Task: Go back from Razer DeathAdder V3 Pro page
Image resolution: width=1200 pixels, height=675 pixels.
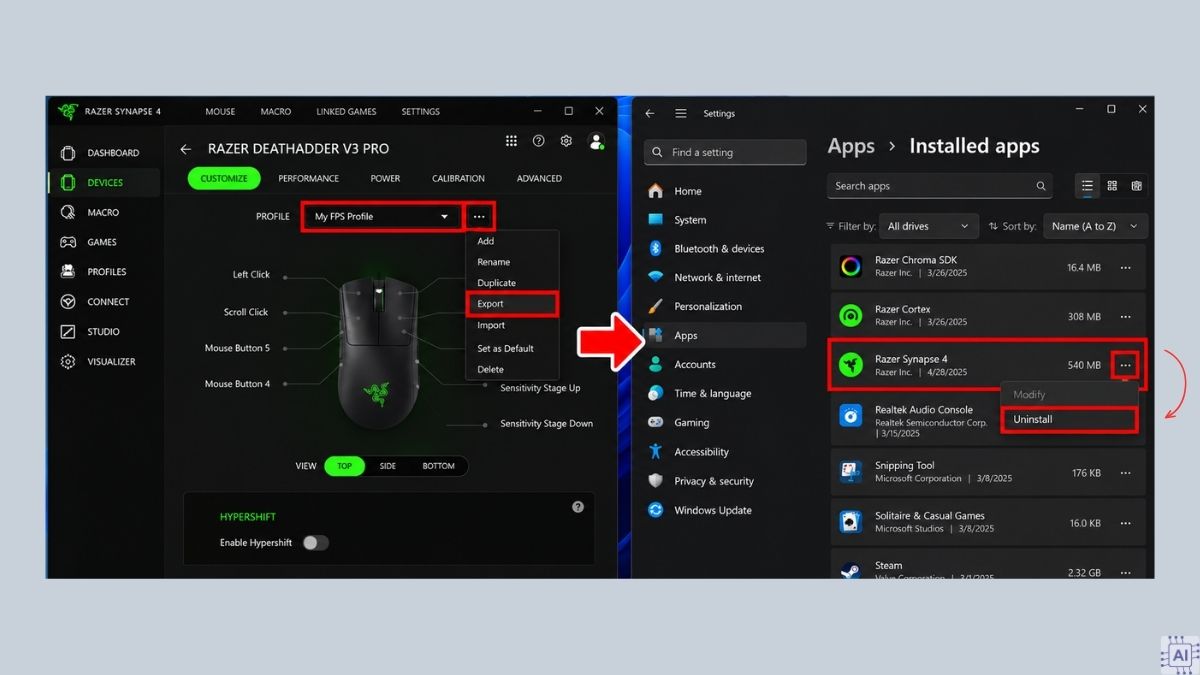Action: click(185, 149)
